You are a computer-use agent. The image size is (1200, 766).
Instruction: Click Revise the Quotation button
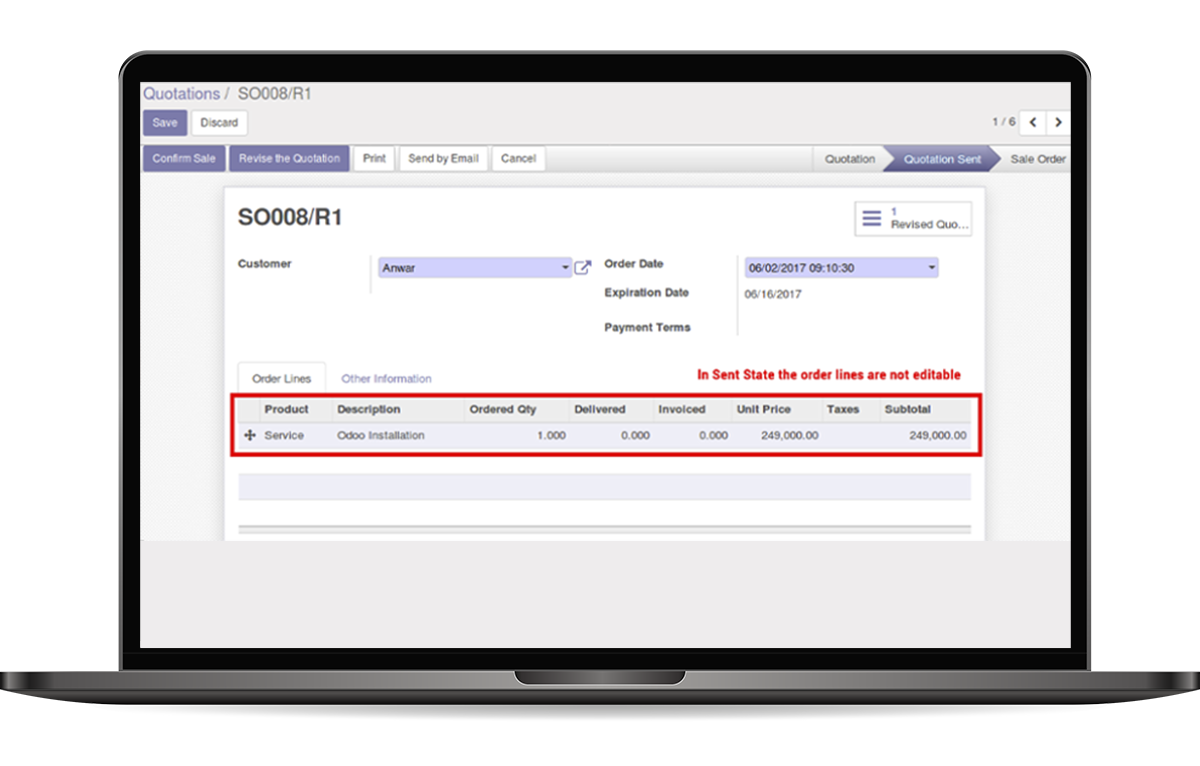point(289,158)
